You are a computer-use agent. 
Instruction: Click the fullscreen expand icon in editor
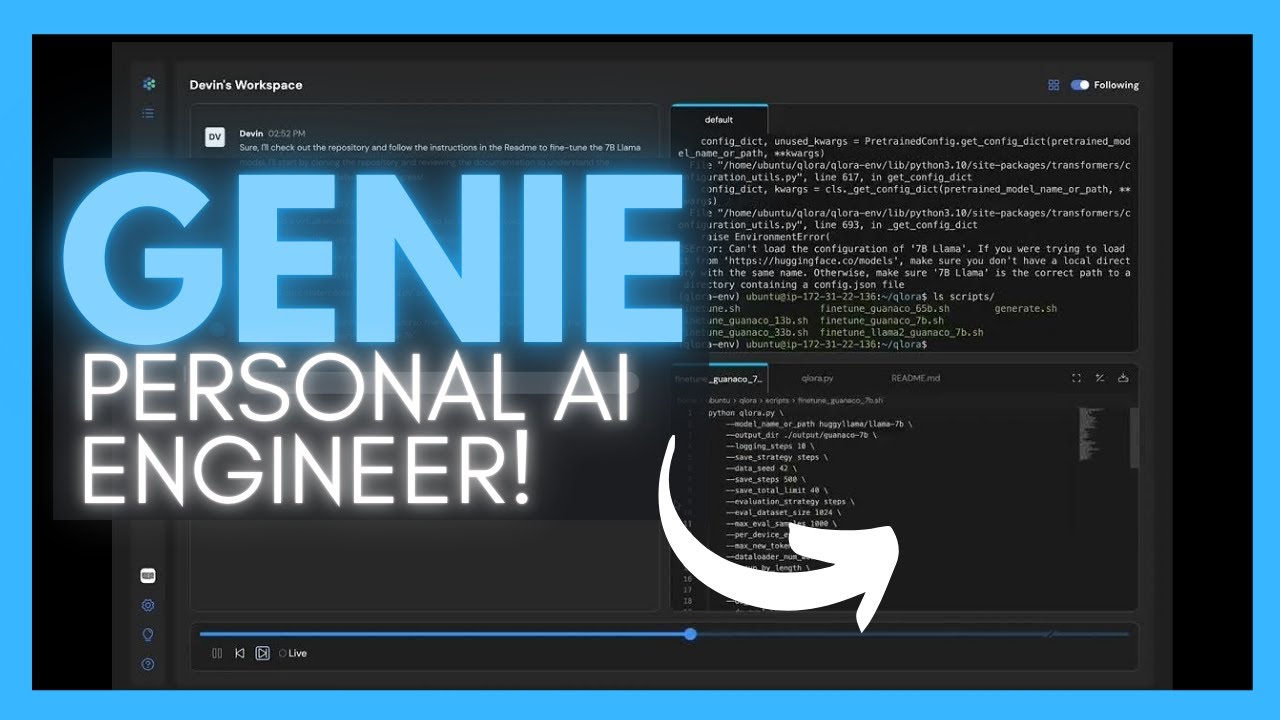(x=1076, y=378)
